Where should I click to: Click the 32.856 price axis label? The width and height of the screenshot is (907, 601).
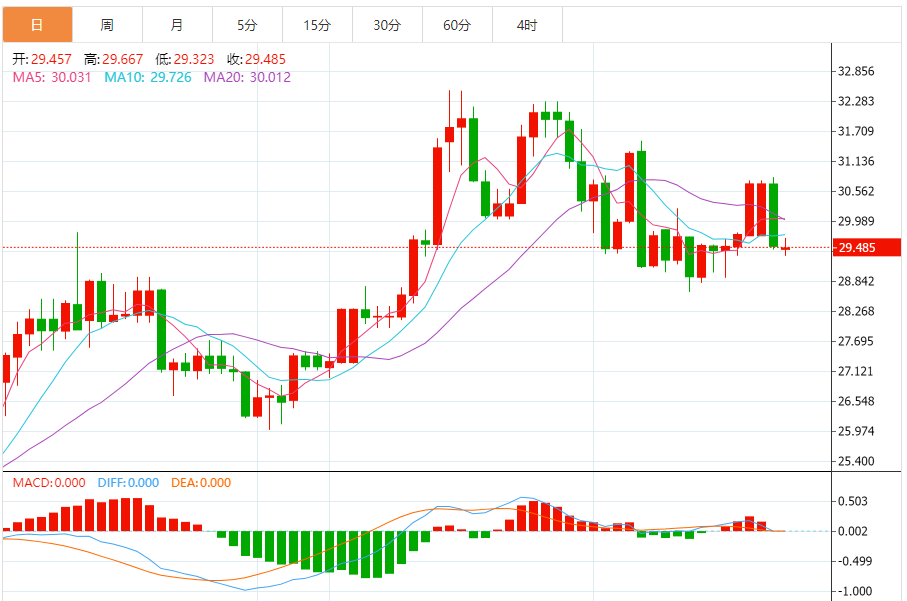856,71
